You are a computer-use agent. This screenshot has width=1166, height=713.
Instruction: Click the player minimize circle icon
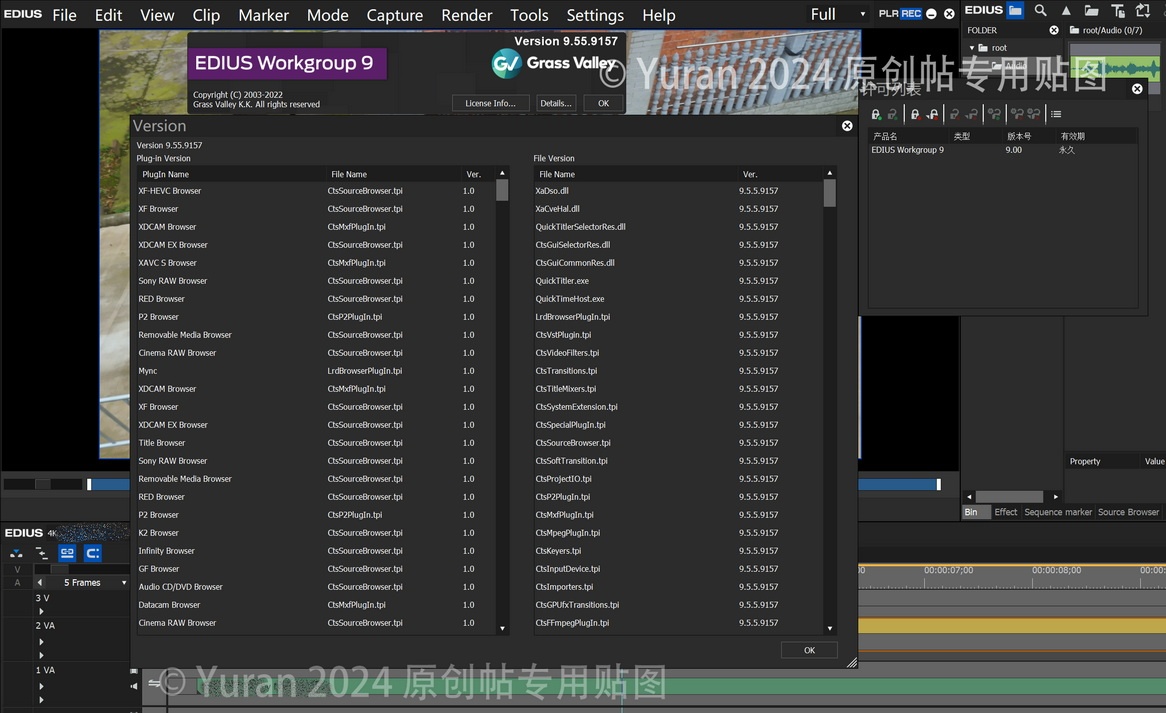pyautogui.click(x=931, y=13)
